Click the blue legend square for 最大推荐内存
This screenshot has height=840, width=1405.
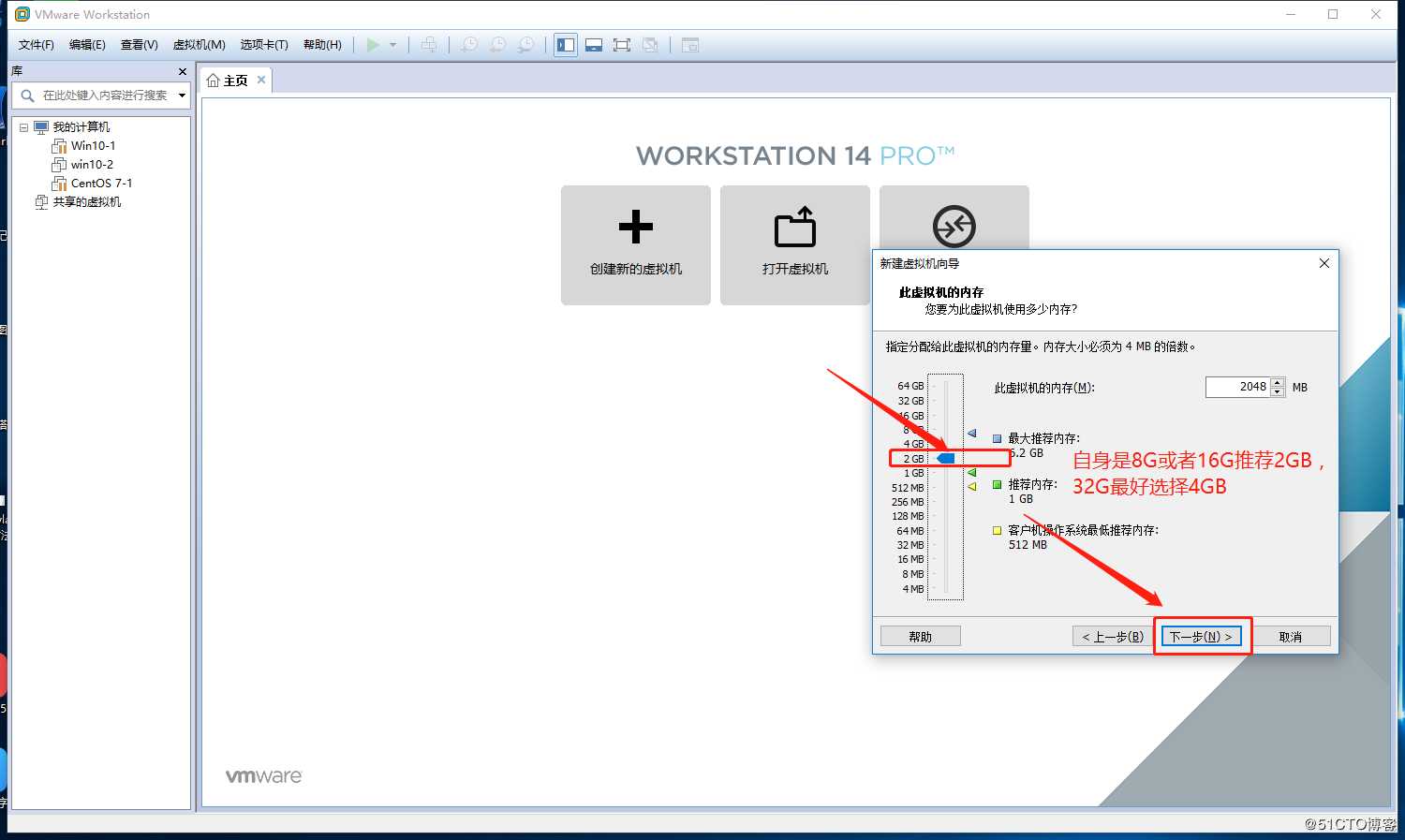pyautogui.click(x=998, y=438)
